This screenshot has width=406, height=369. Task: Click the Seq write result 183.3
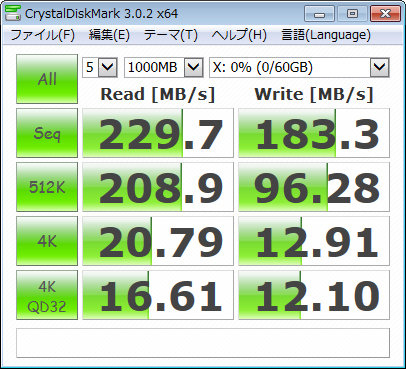[x=314, y=133]
